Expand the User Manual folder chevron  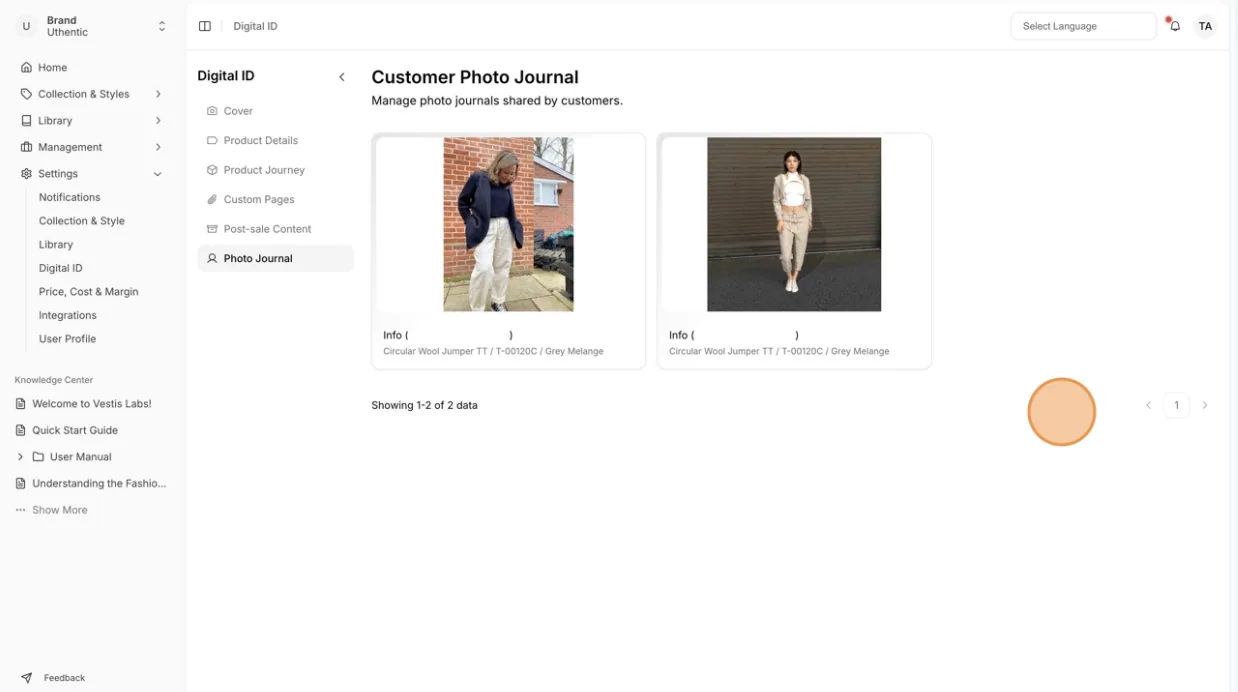tap(20, 457)
